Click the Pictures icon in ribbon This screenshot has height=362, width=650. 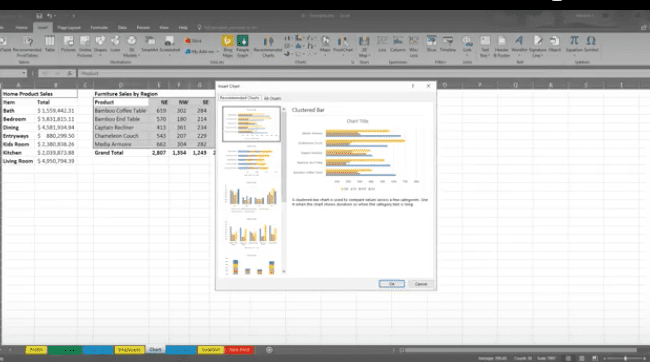click(68, 44)
